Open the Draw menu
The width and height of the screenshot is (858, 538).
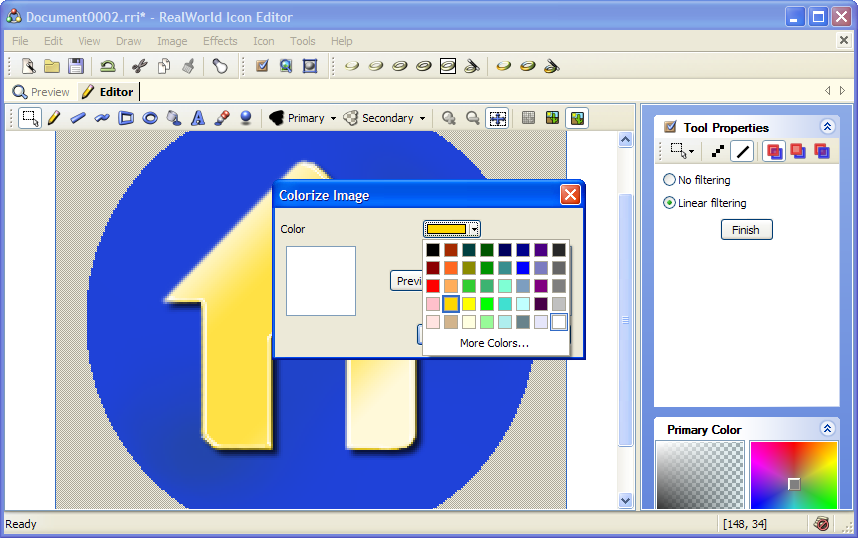[x=129, y=41]
